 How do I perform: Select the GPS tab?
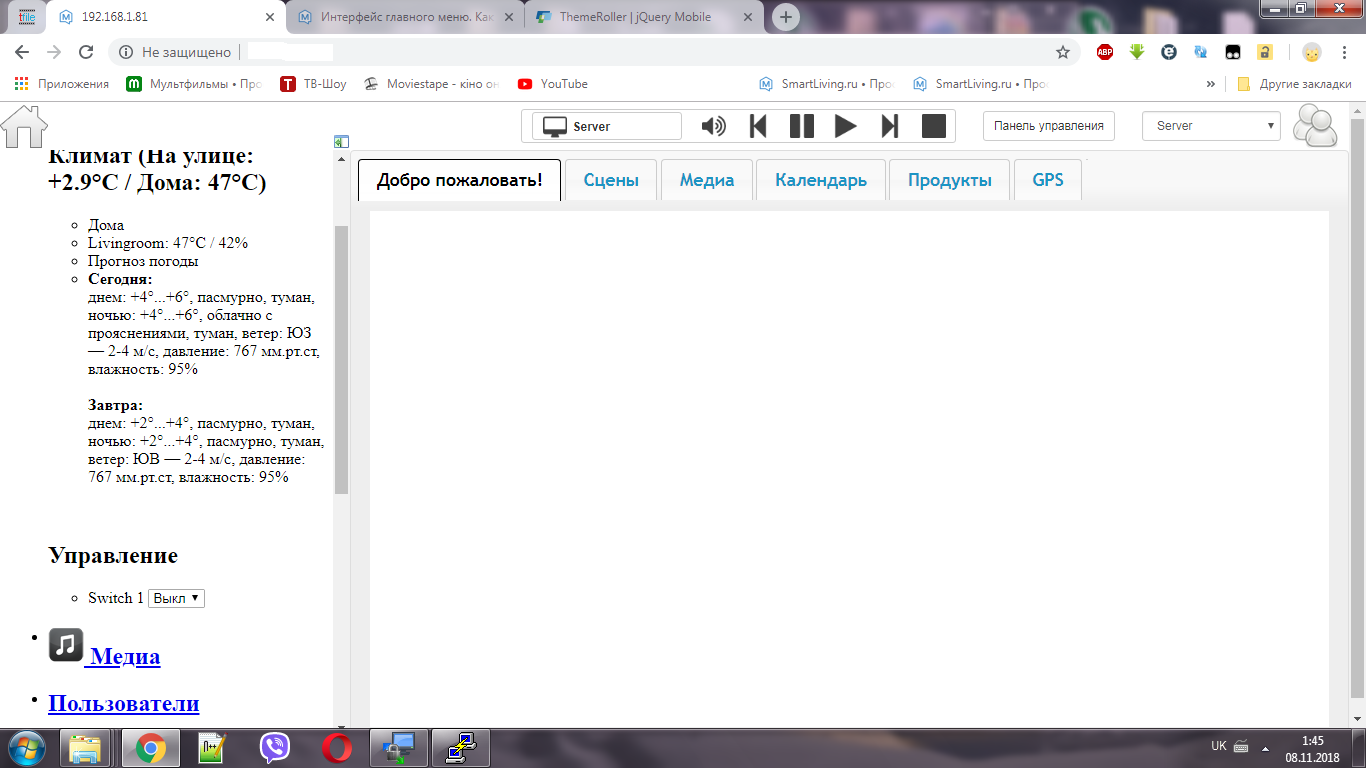(1047, 180)
